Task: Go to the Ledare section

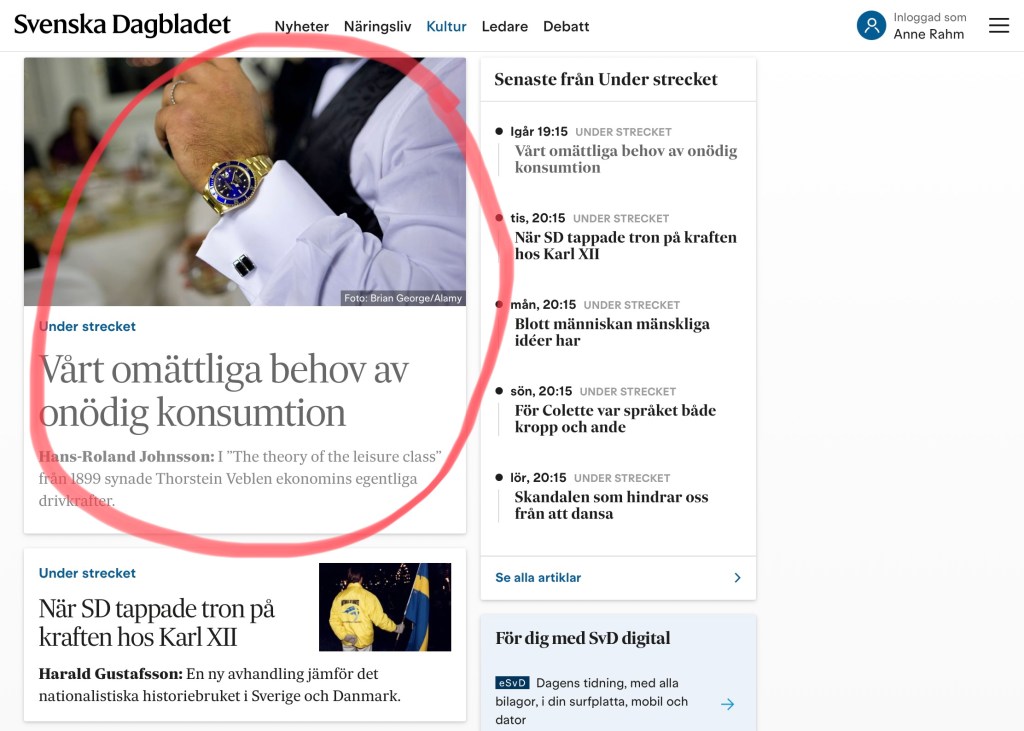Action: coord(504,26)
